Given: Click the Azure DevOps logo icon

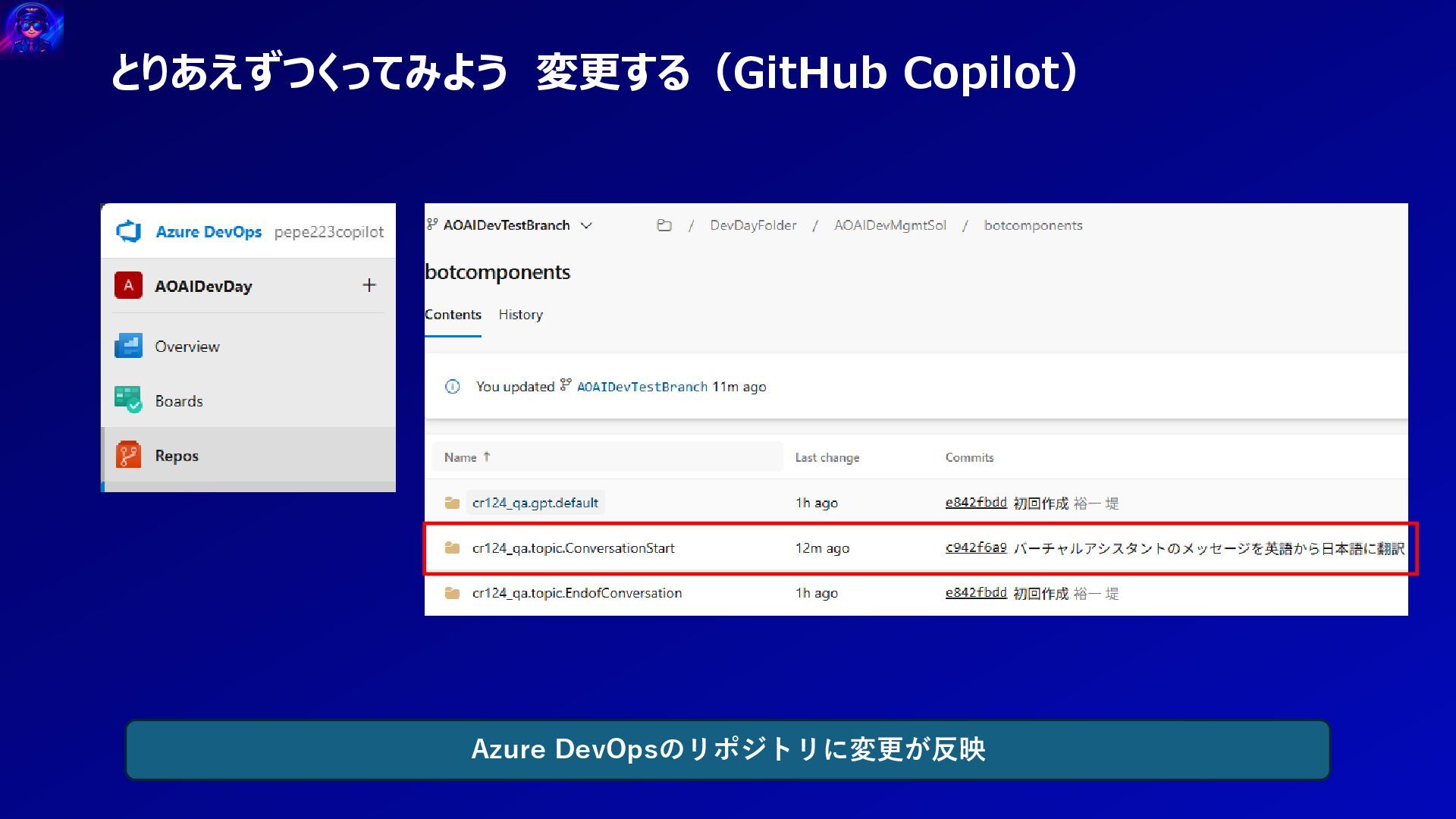Looking at the screenshot, I should point(129,231).
